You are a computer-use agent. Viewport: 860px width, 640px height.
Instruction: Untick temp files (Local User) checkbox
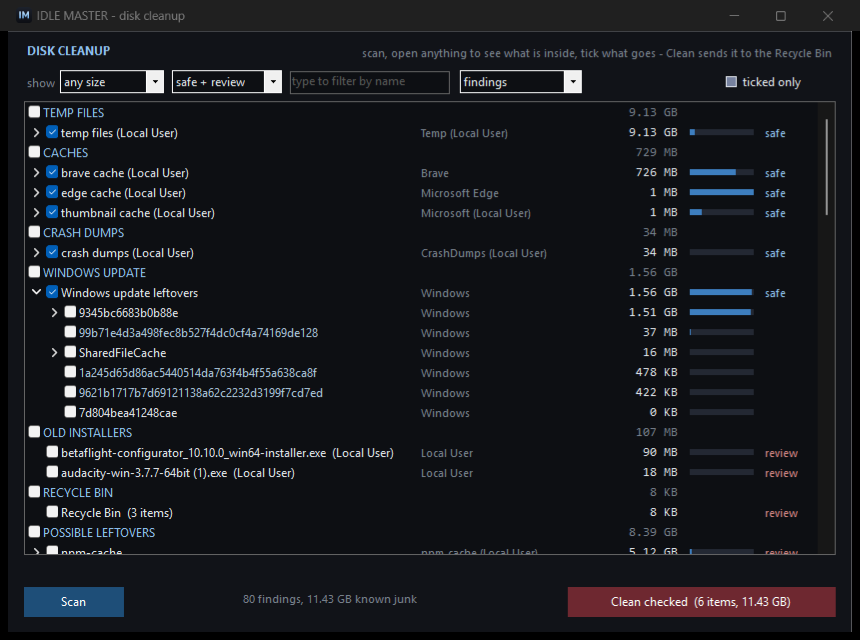[52, 132]
